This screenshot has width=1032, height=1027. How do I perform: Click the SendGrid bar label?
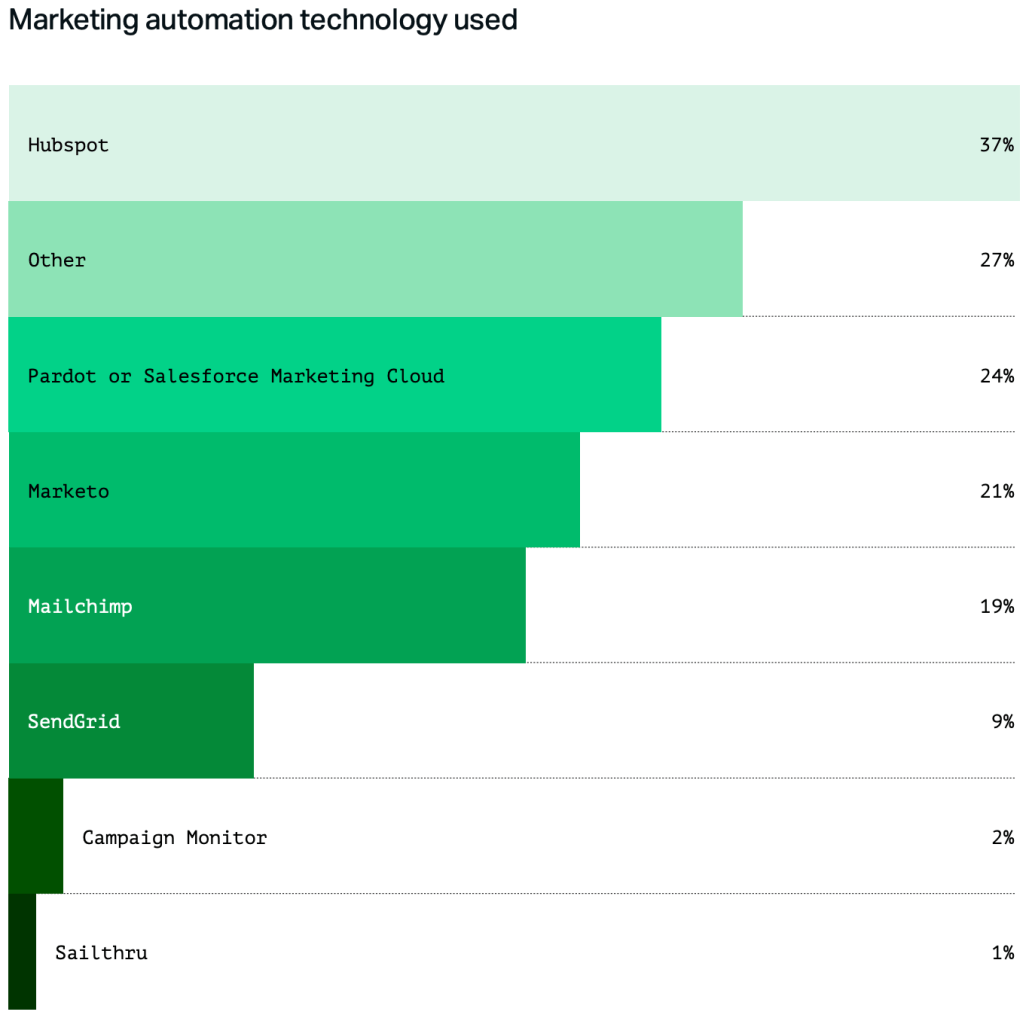click(74, 722)
